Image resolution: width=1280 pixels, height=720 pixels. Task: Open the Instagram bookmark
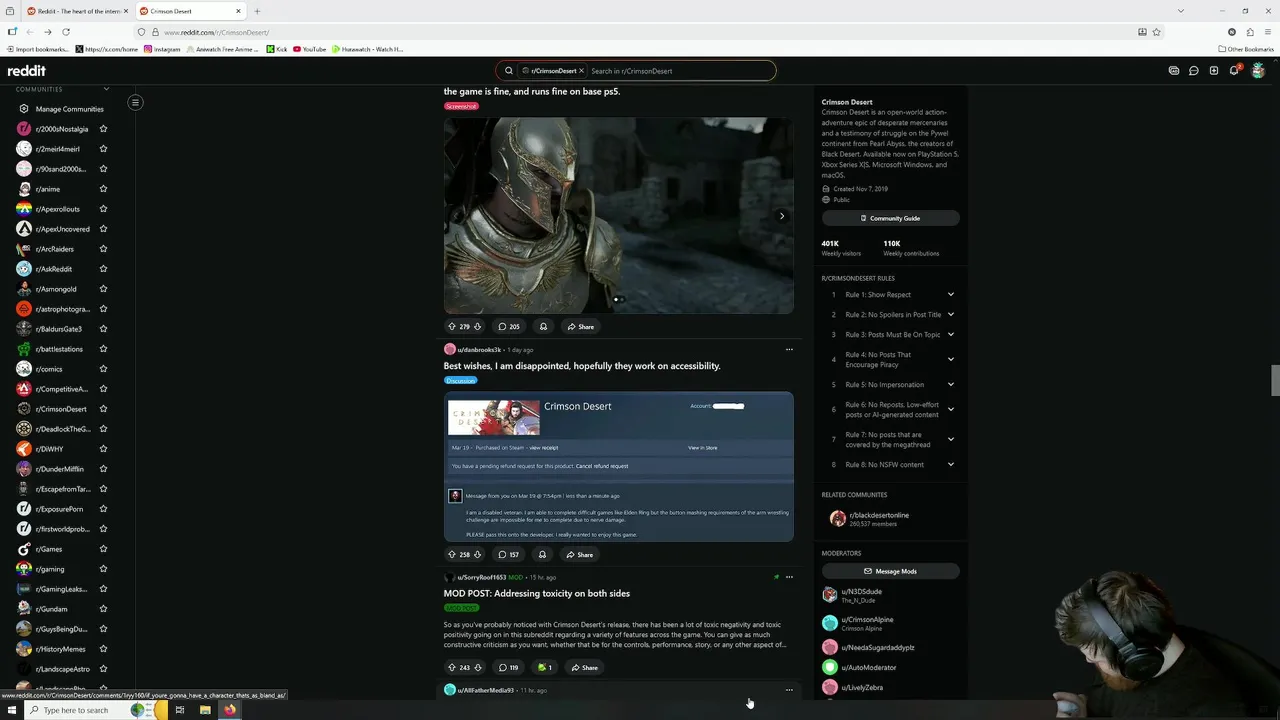point(162,49)
